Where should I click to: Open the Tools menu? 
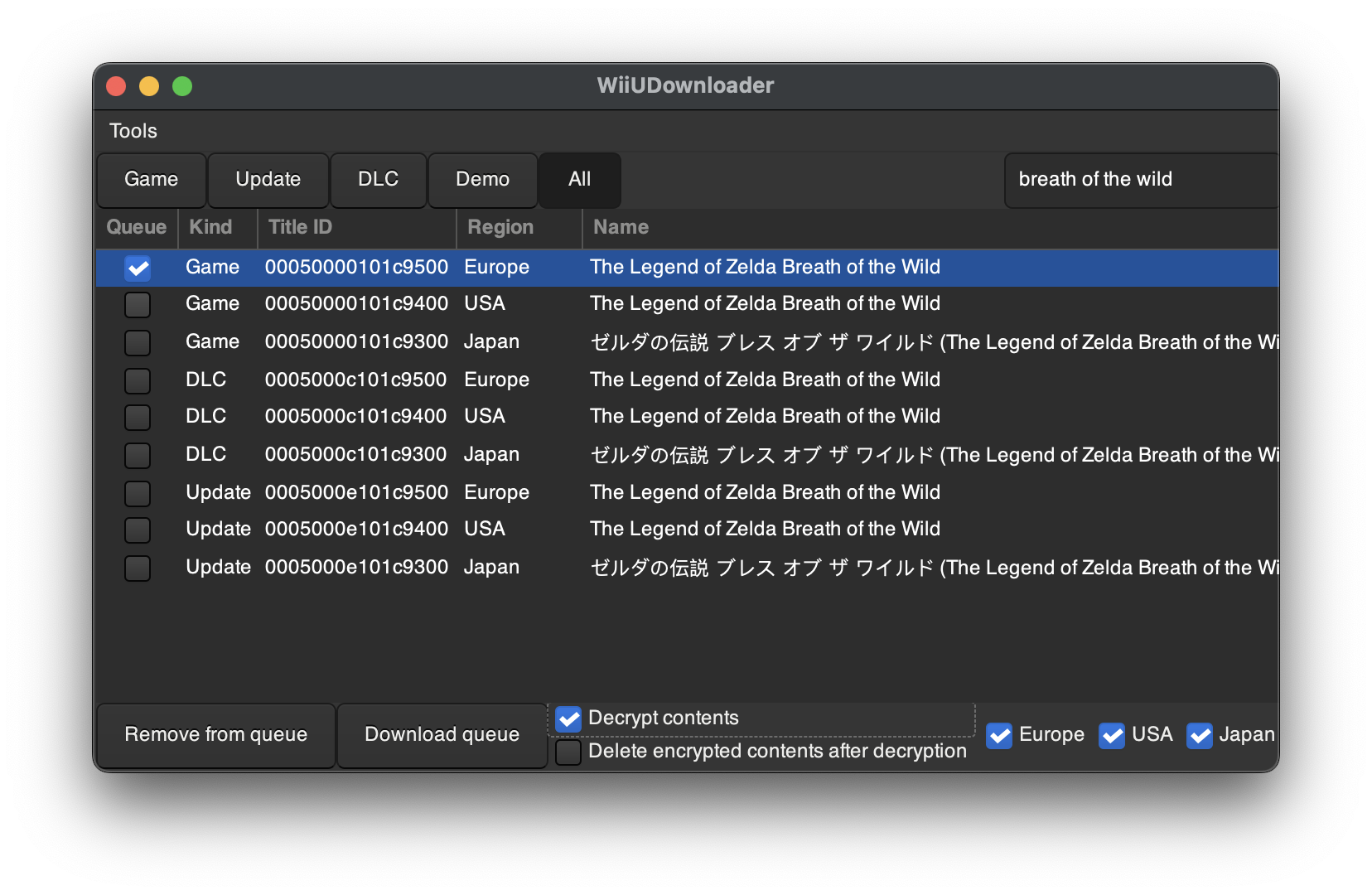tap(133, 131)
